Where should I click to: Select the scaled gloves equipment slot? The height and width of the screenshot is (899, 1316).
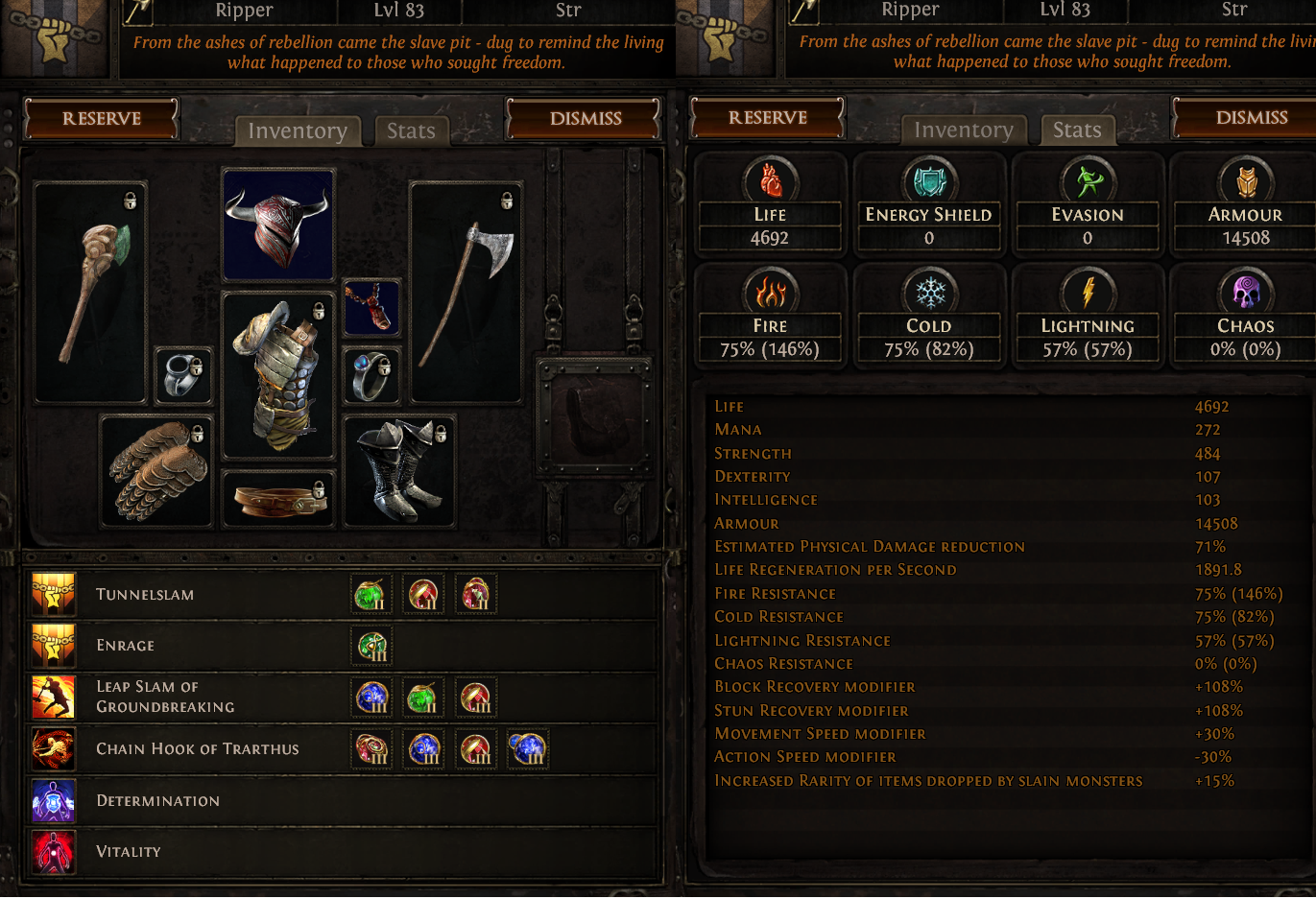(x=157, y=471)
